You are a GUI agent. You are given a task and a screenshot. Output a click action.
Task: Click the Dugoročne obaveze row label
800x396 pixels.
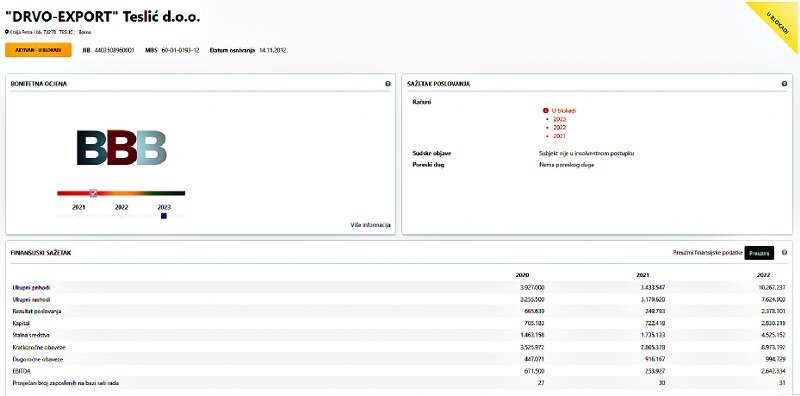tap(37, 359)
